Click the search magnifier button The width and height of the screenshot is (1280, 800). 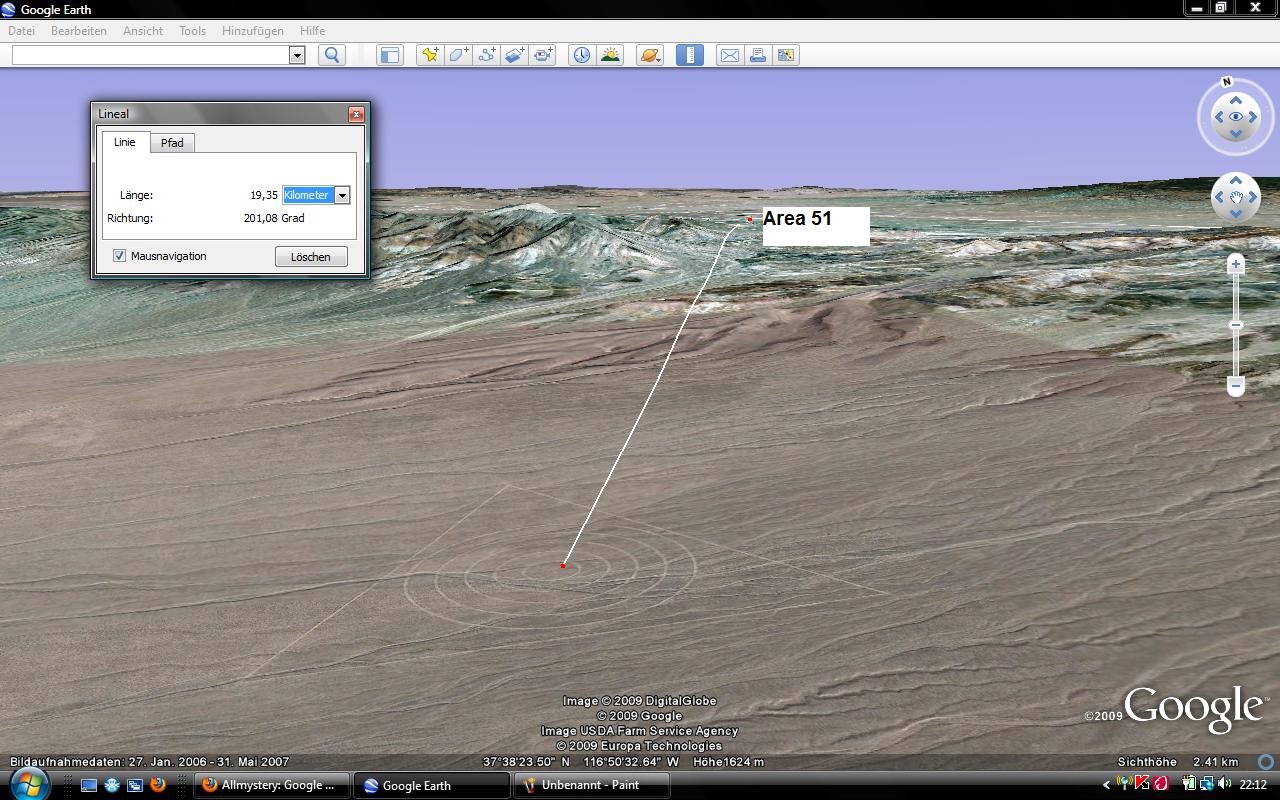pyautogui.click(x=332, y=55)
